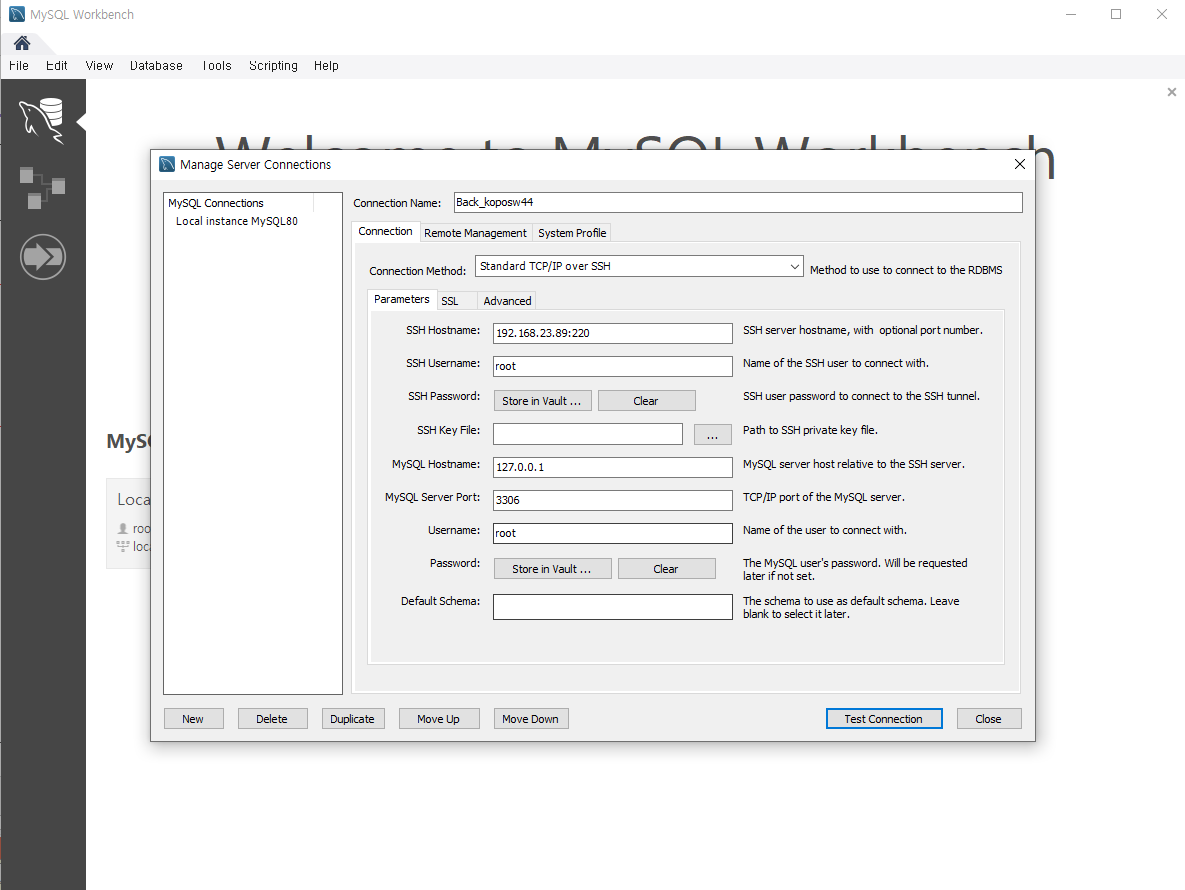Image resolution: width=1185 pixels, height=890 pixels.
Task: Click the Default Schema field
Action: tap(612, 607)
